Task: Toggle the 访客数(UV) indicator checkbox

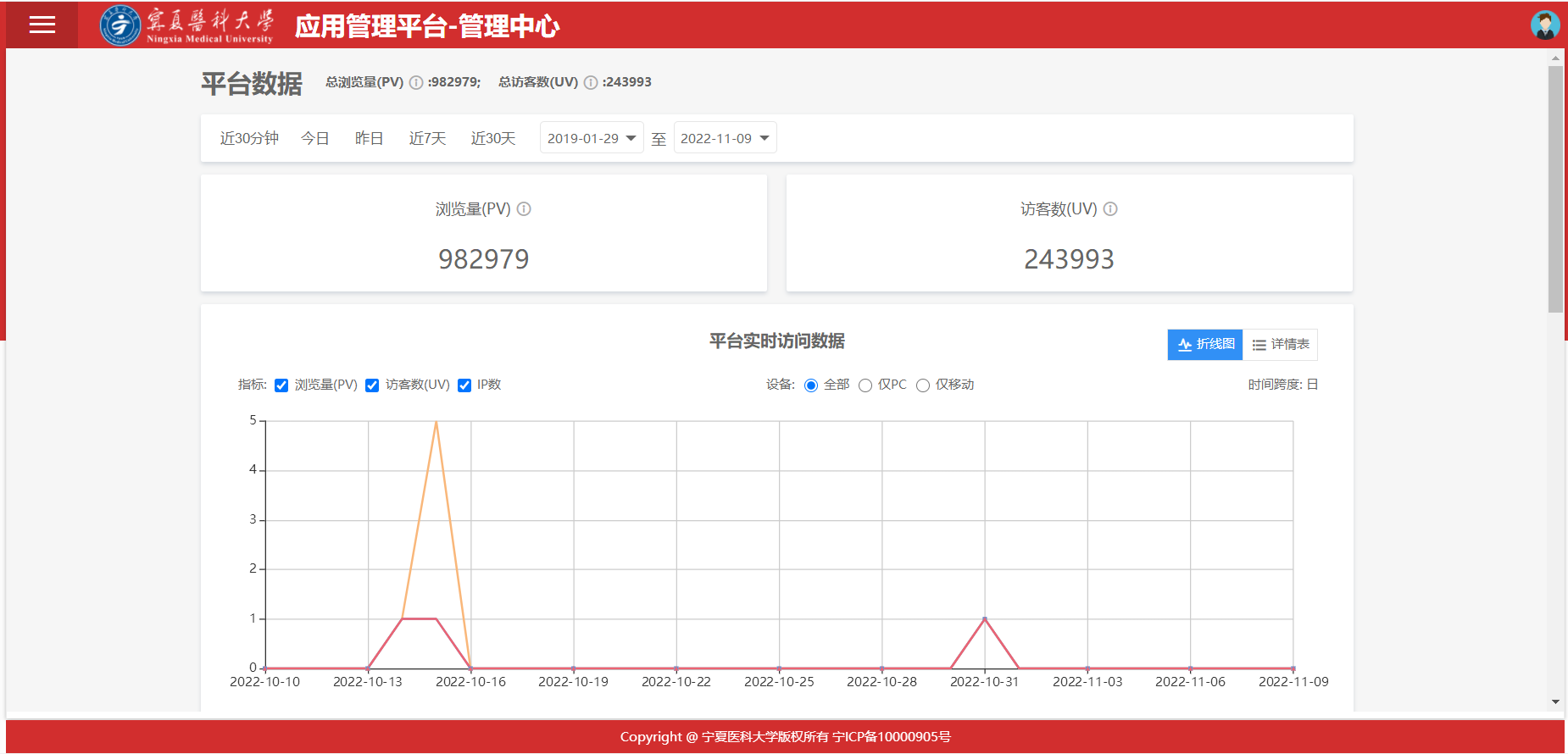Action: pos(372,385)
